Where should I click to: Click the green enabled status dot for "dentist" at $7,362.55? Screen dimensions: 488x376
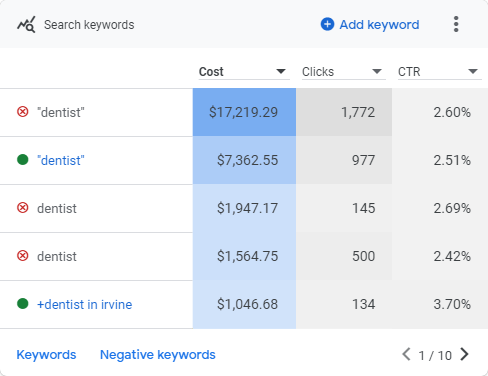[x=23, y=160]
